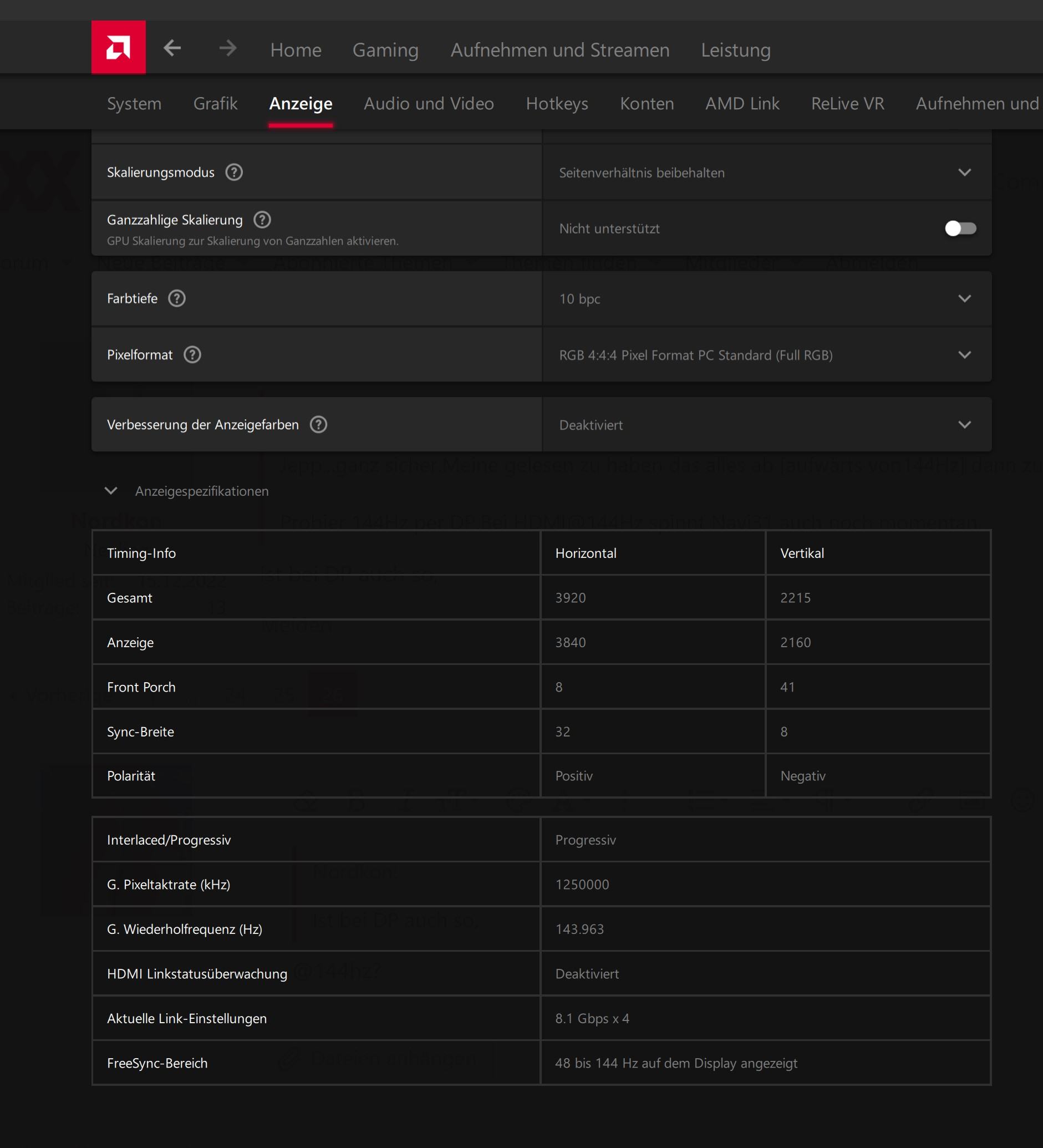Open the Farbtiefe 10 bpc dropdown

[766, 298]
